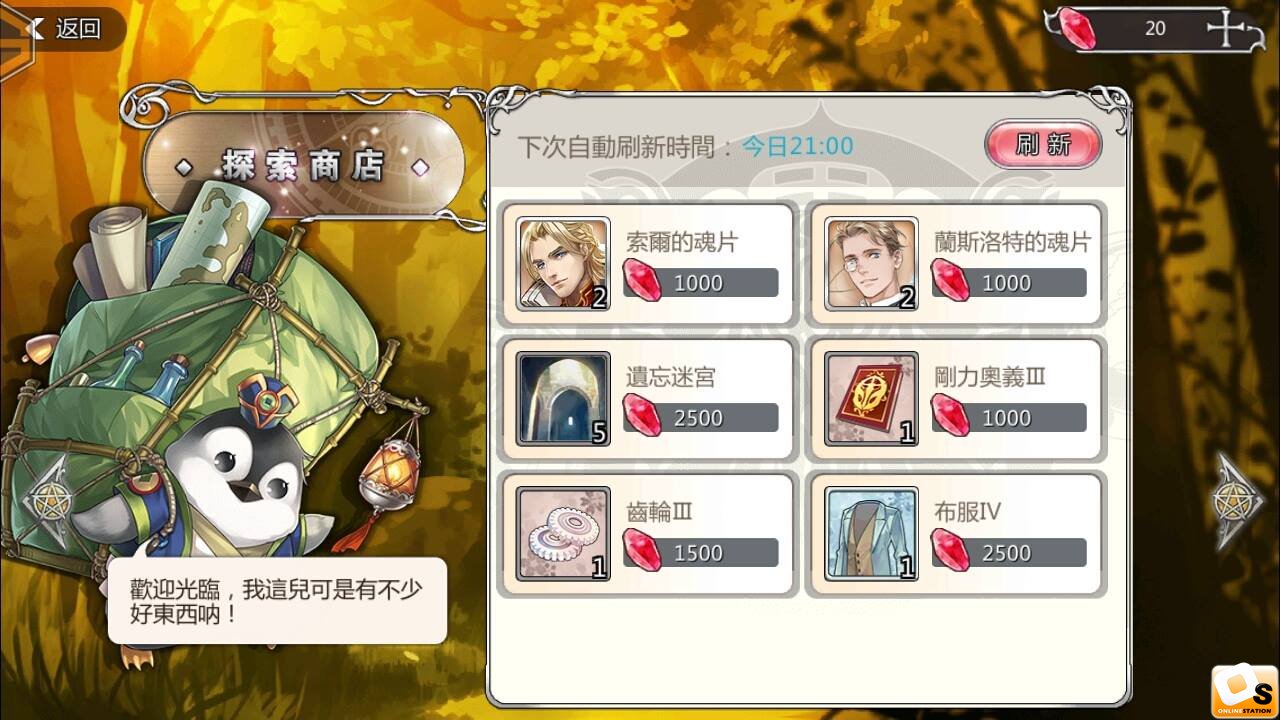The image size is (1280, 720).
Task: Select 蘭斯洛特的魂片 character portrait
Action: pyautogui.click(x=871, y=264)
